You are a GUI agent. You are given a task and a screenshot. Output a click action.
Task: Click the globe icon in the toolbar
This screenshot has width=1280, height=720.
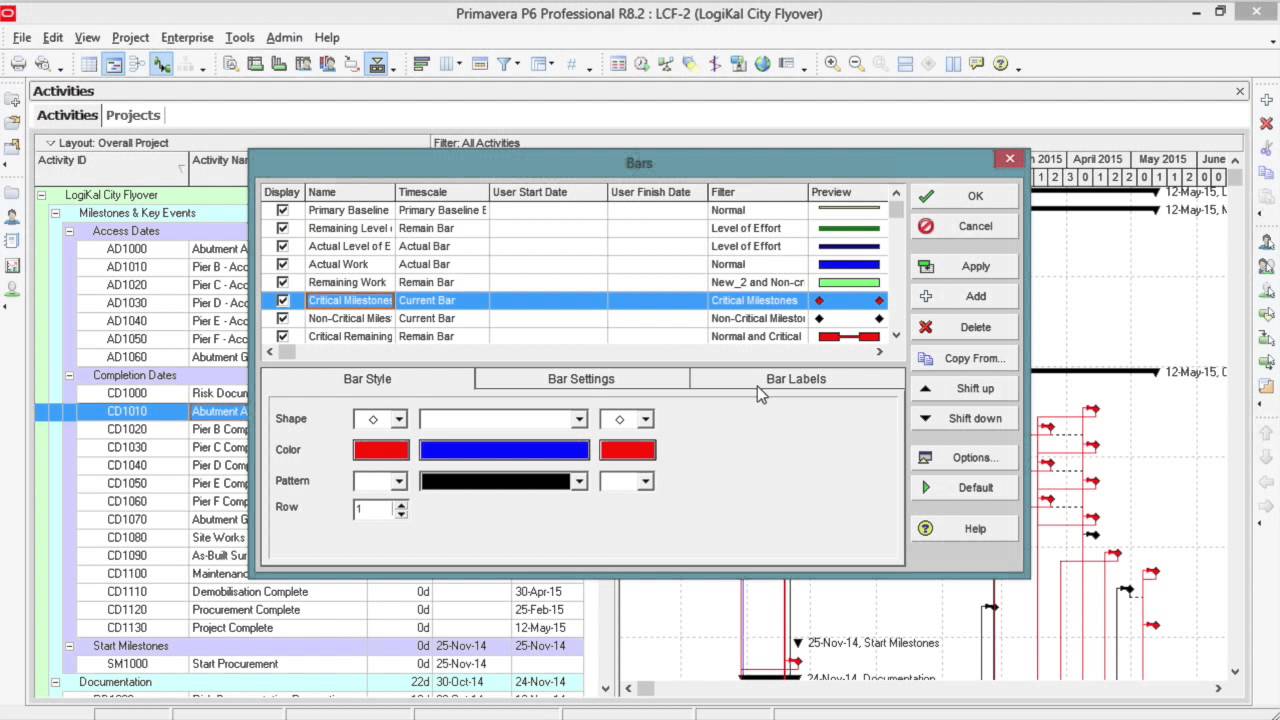763,64
